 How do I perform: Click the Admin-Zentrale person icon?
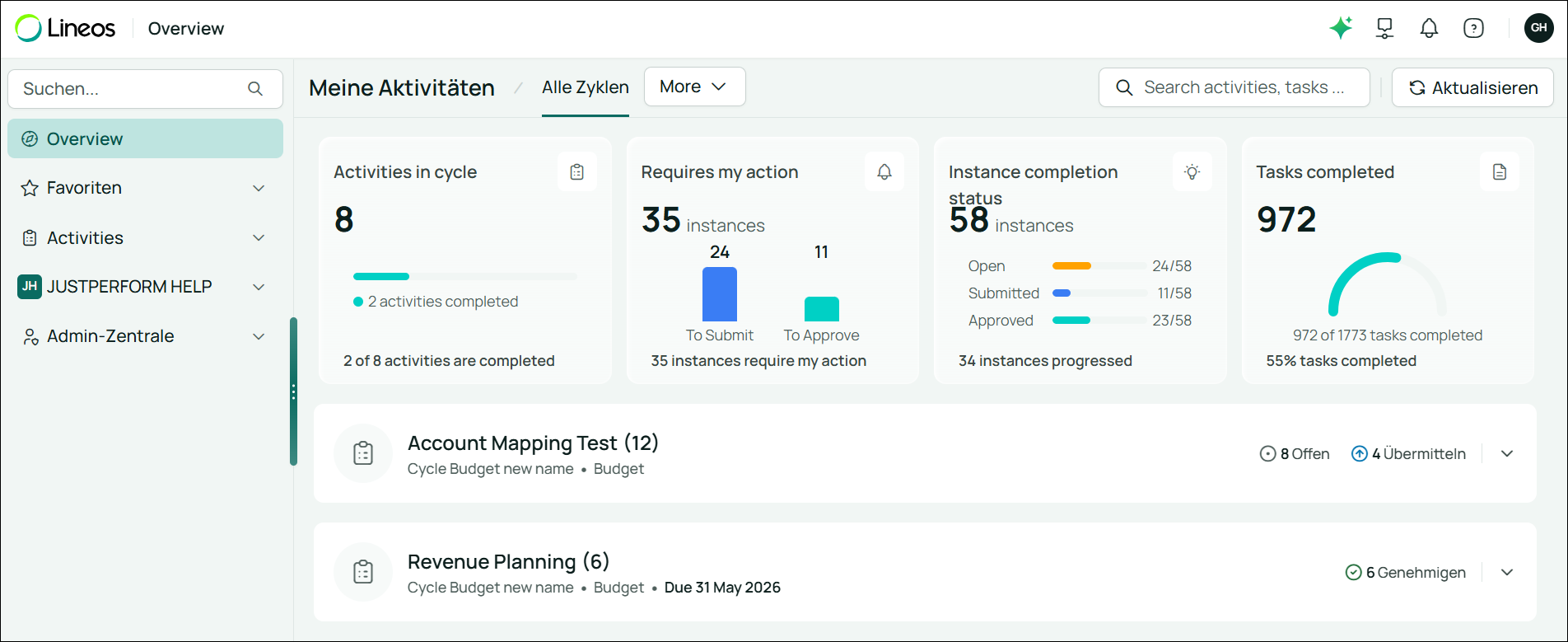click(x=30, y=336)
